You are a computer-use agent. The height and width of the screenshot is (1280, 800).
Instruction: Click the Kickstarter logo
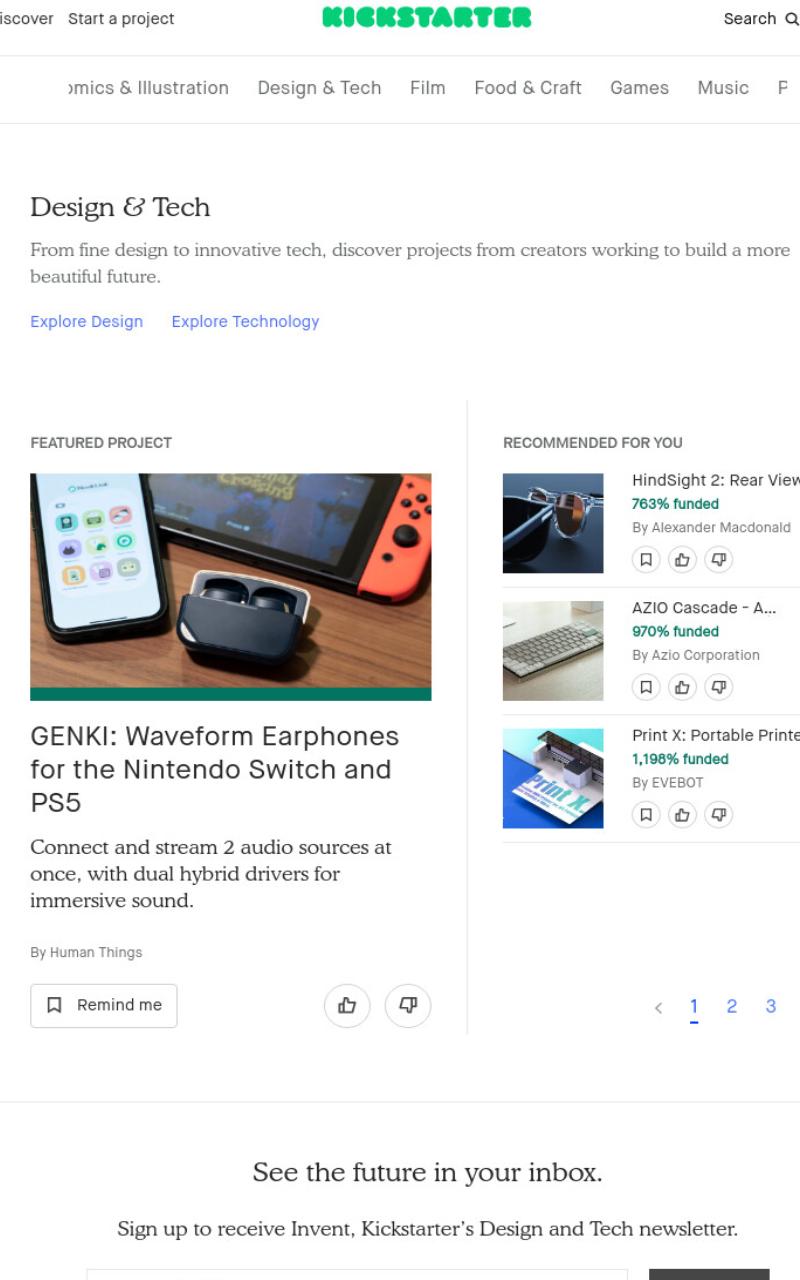pos(427,17)
